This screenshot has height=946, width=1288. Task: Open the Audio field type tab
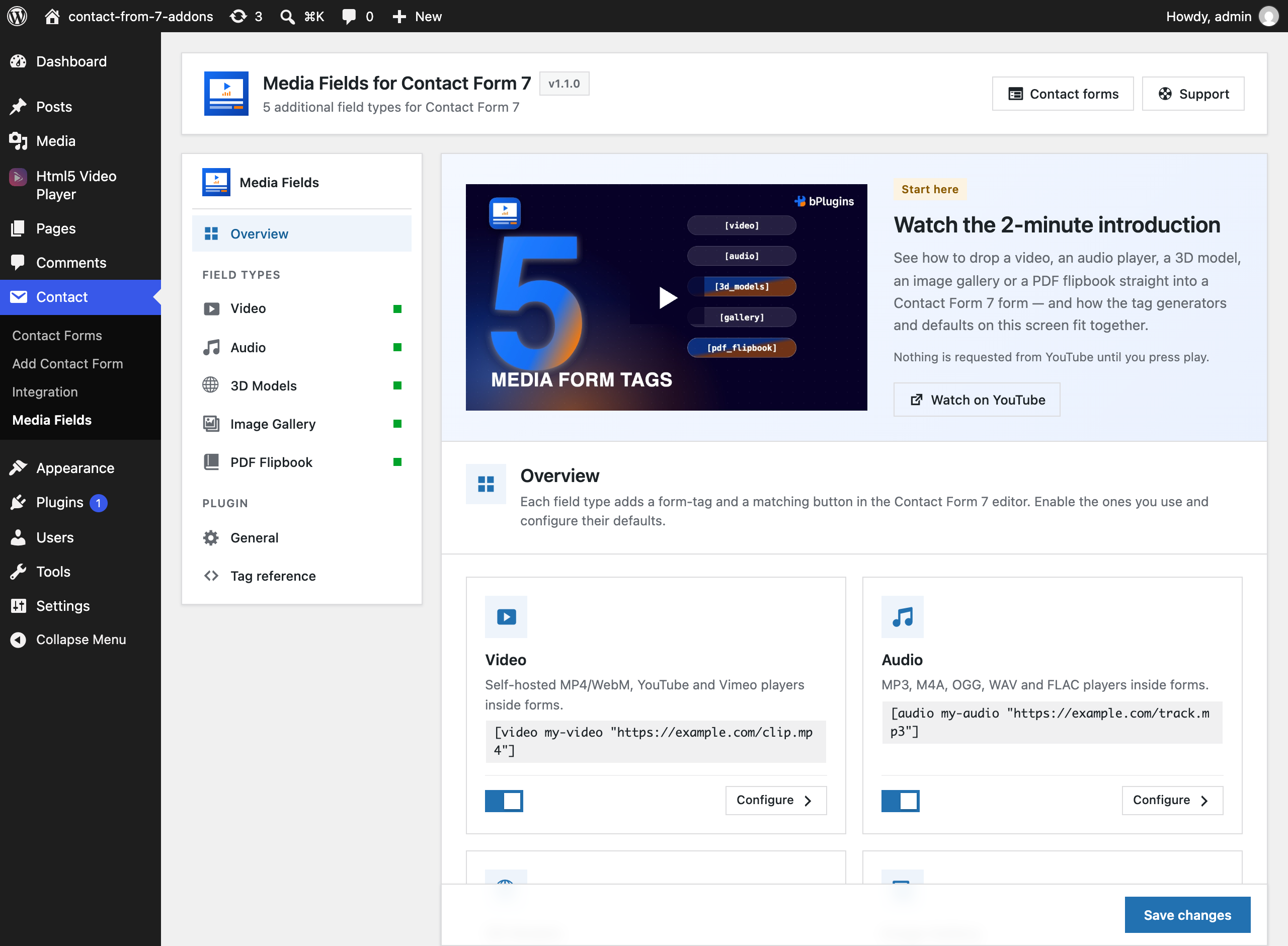tap(302, 348)
